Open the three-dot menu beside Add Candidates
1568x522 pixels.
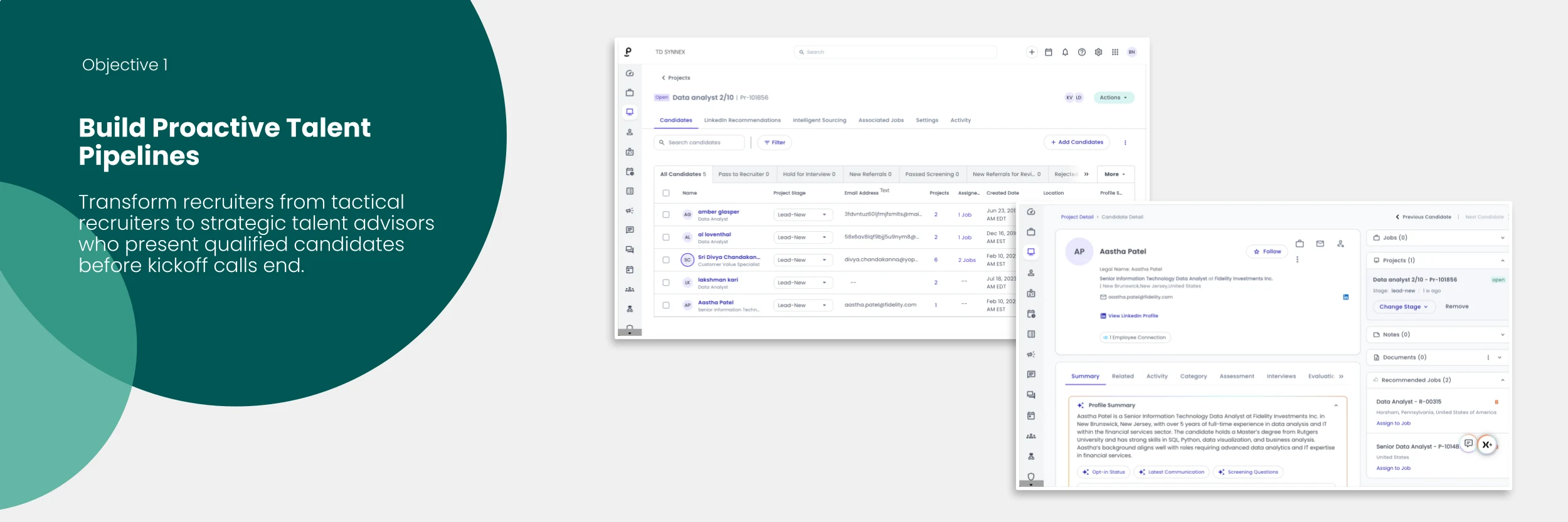tap(1125, 142)
